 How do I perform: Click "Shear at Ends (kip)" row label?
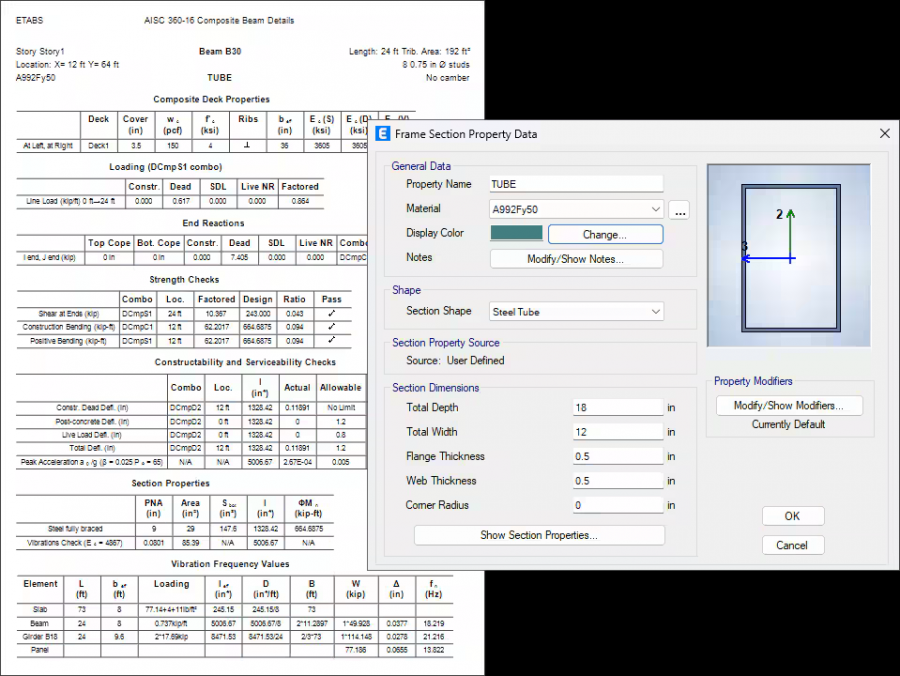pyautogui.click(x=68, y=314)
